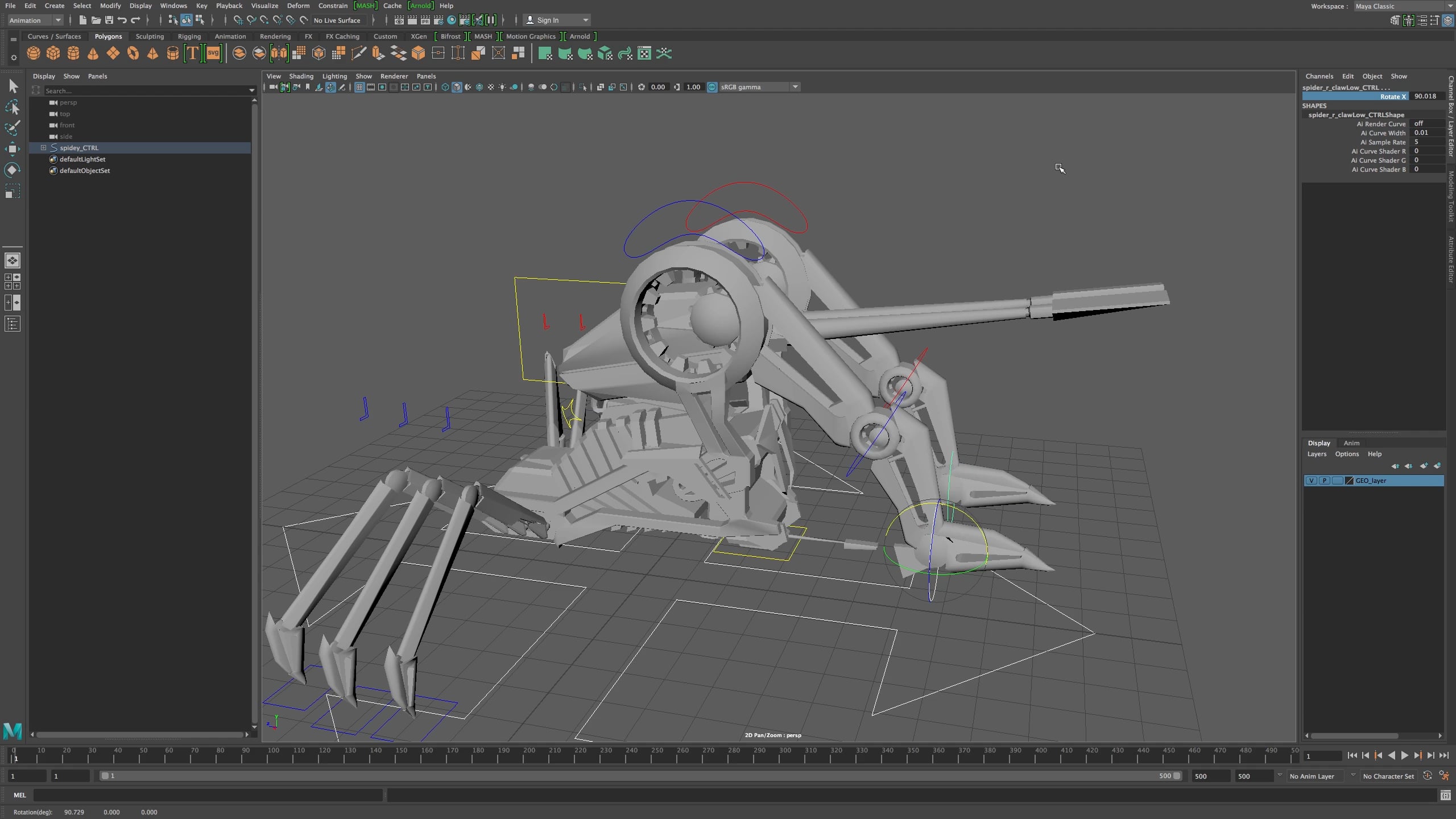Switch to the Rigging shelf tab

[189, 36]
